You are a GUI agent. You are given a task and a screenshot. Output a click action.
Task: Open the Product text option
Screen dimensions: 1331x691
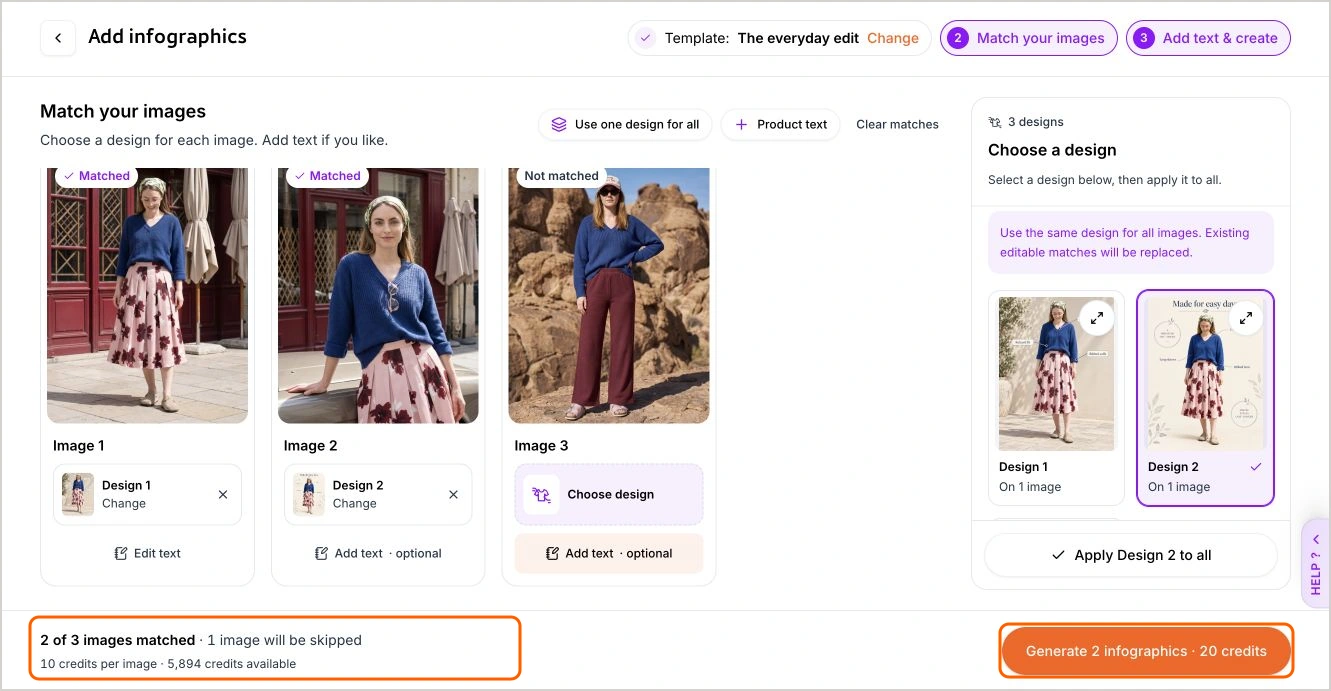pos(781,124)
